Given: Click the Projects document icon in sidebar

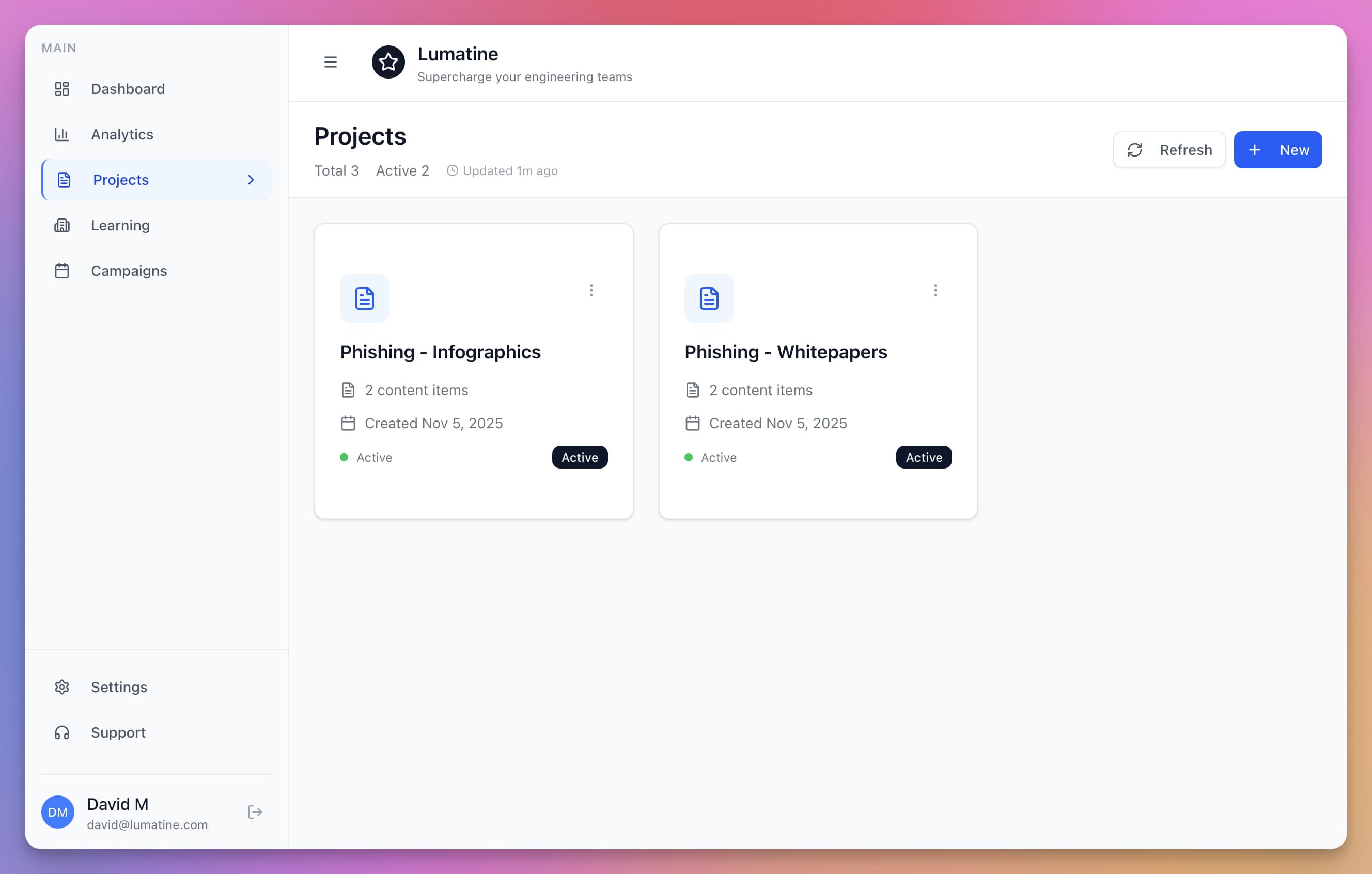Looking at the screenshot, I should pyautogui.click(x=63, y=179).
